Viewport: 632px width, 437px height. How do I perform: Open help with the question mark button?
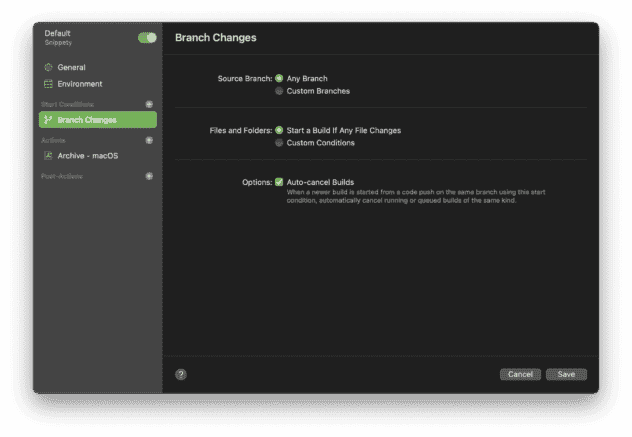181,374
